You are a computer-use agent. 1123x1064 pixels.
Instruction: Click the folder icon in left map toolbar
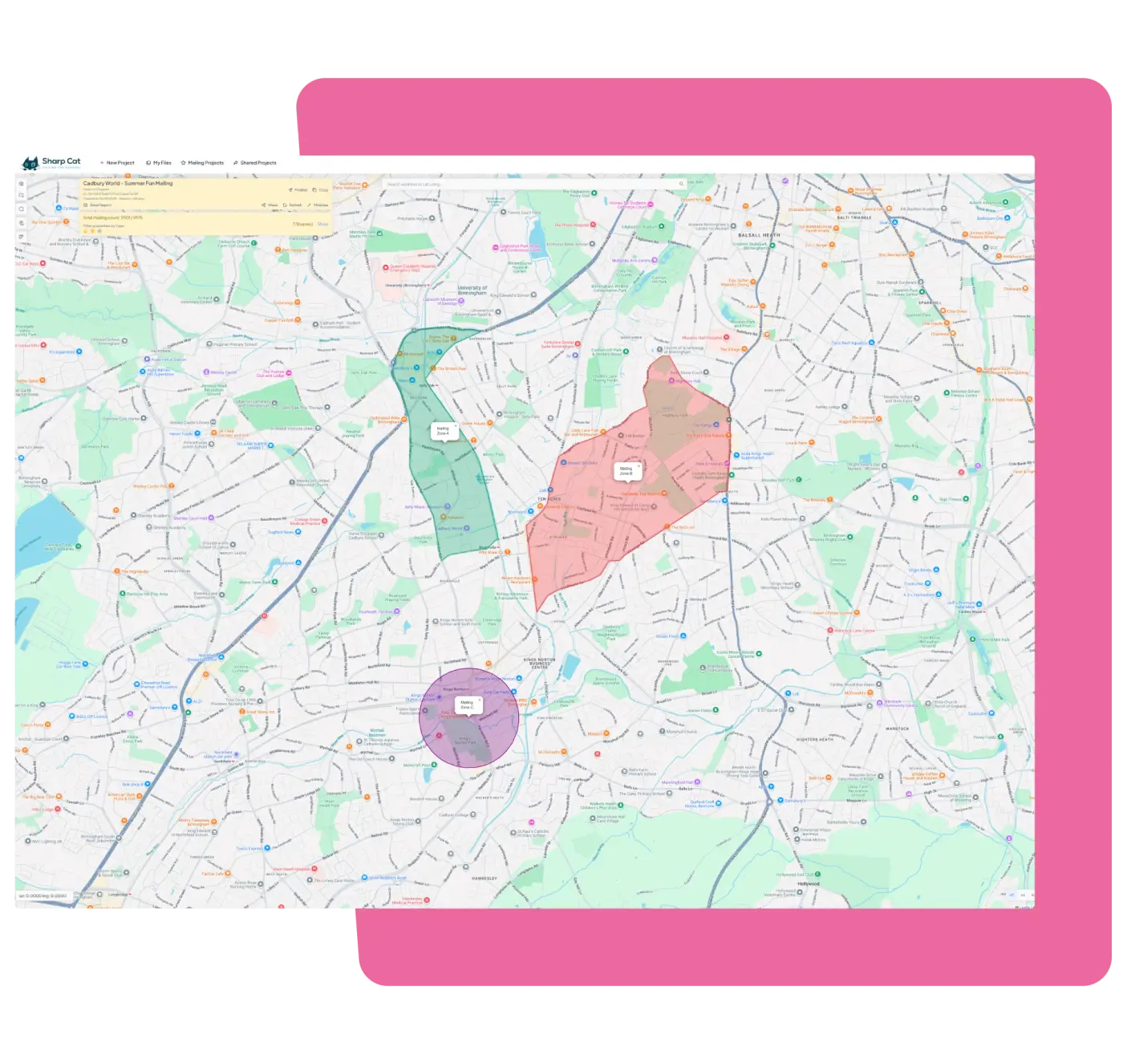[x=22, y=196]
